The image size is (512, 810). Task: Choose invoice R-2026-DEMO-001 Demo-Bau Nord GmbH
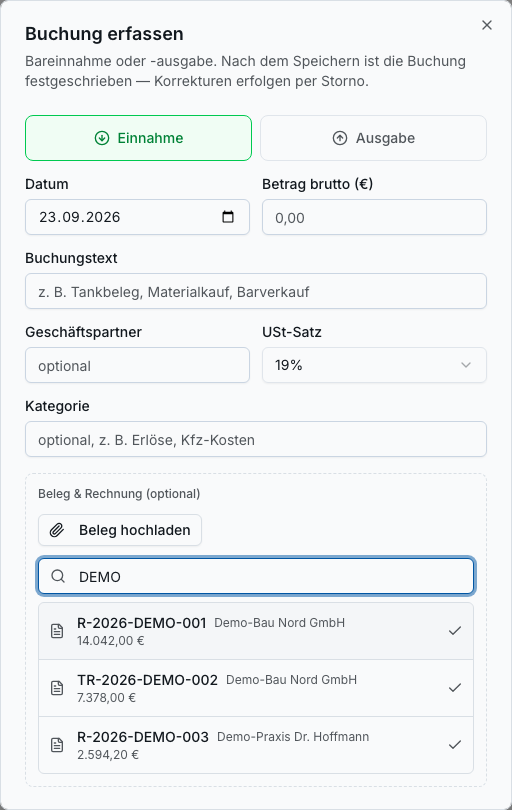click(x=256, y=631)
